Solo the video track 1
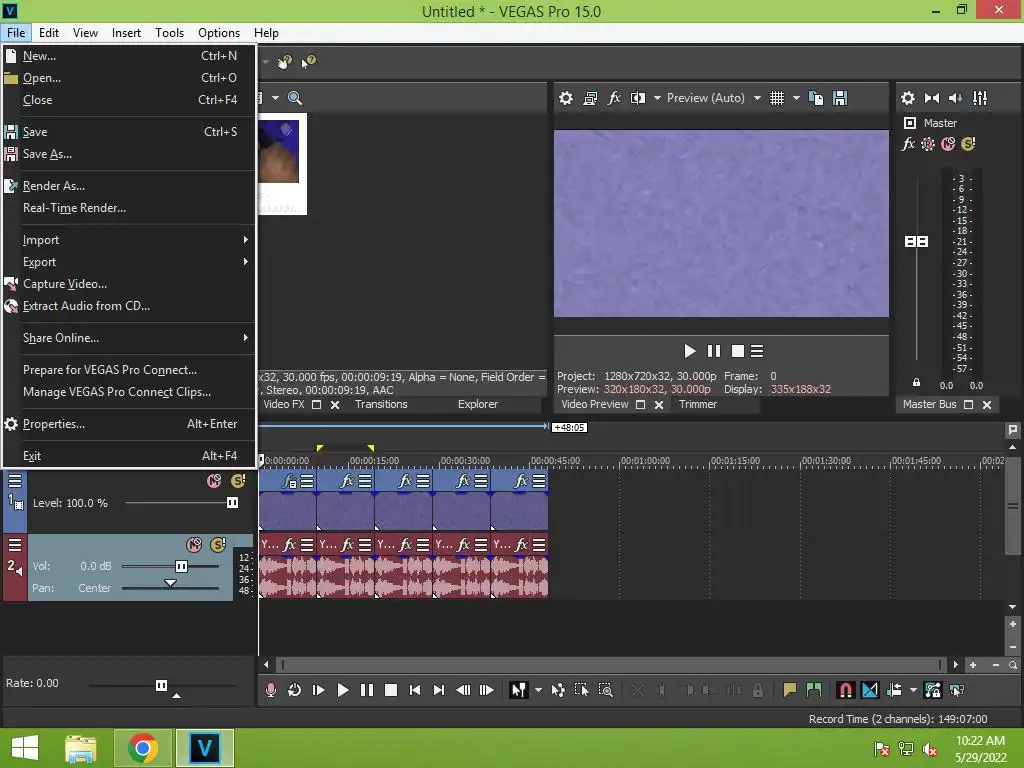This screenshot has height=768, width=1024. coord(238,481)
